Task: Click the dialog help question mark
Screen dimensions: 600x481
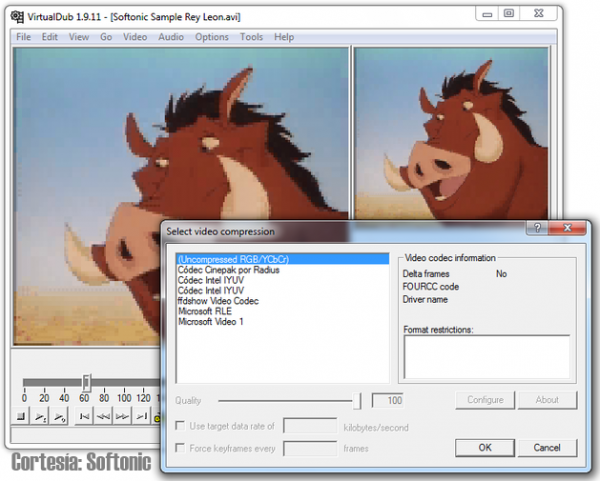Action: pyautogui.click(x=539, y=230)
